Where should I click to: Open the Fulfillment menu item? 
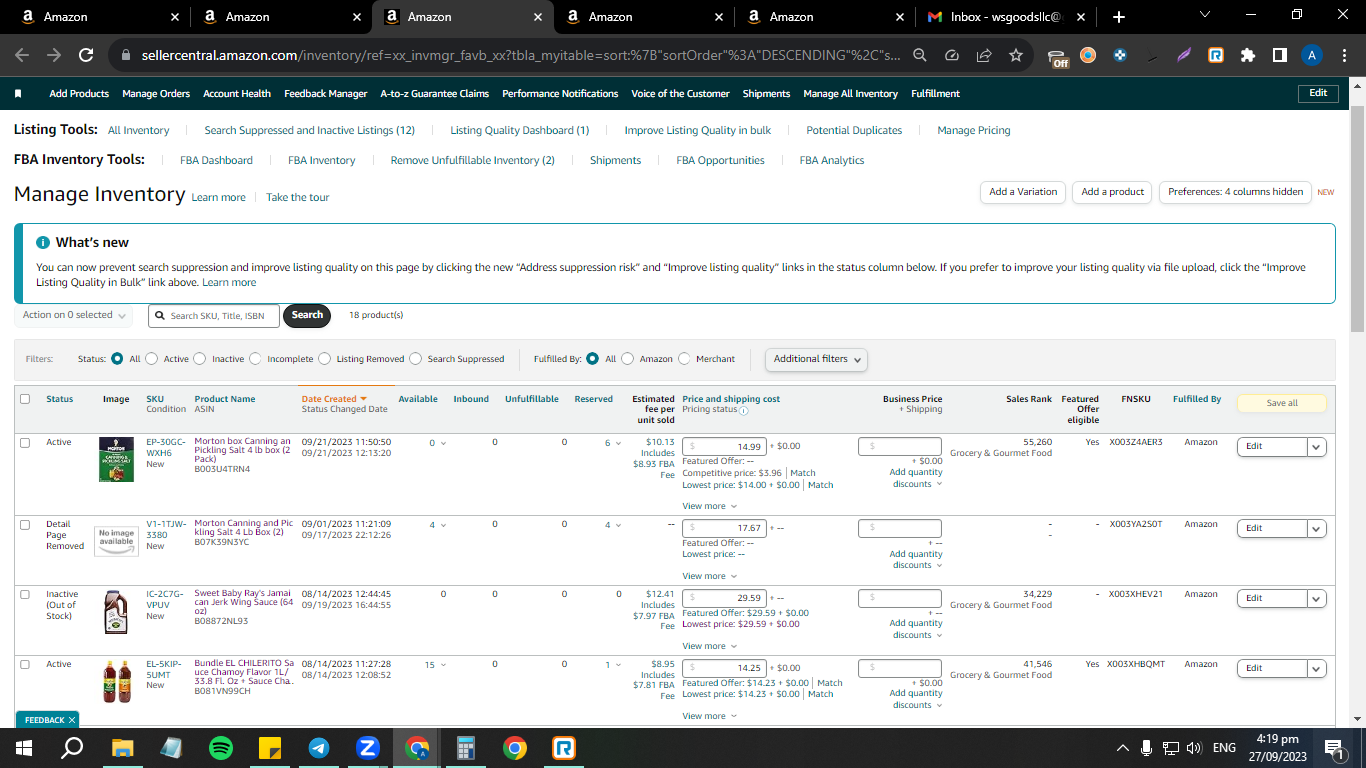point(935,94)
